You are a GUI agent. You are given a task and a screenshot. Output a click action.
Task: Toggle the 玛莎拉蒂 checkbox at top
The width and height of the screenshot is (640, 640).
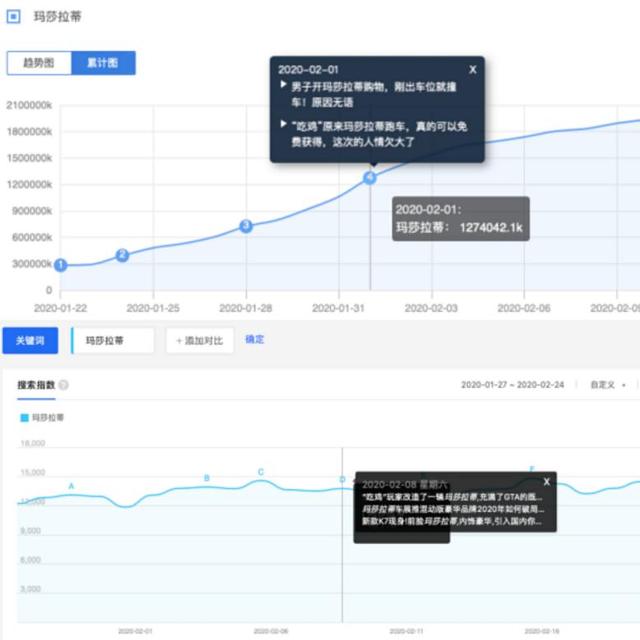pyautogui.click(x=13, y=17)
